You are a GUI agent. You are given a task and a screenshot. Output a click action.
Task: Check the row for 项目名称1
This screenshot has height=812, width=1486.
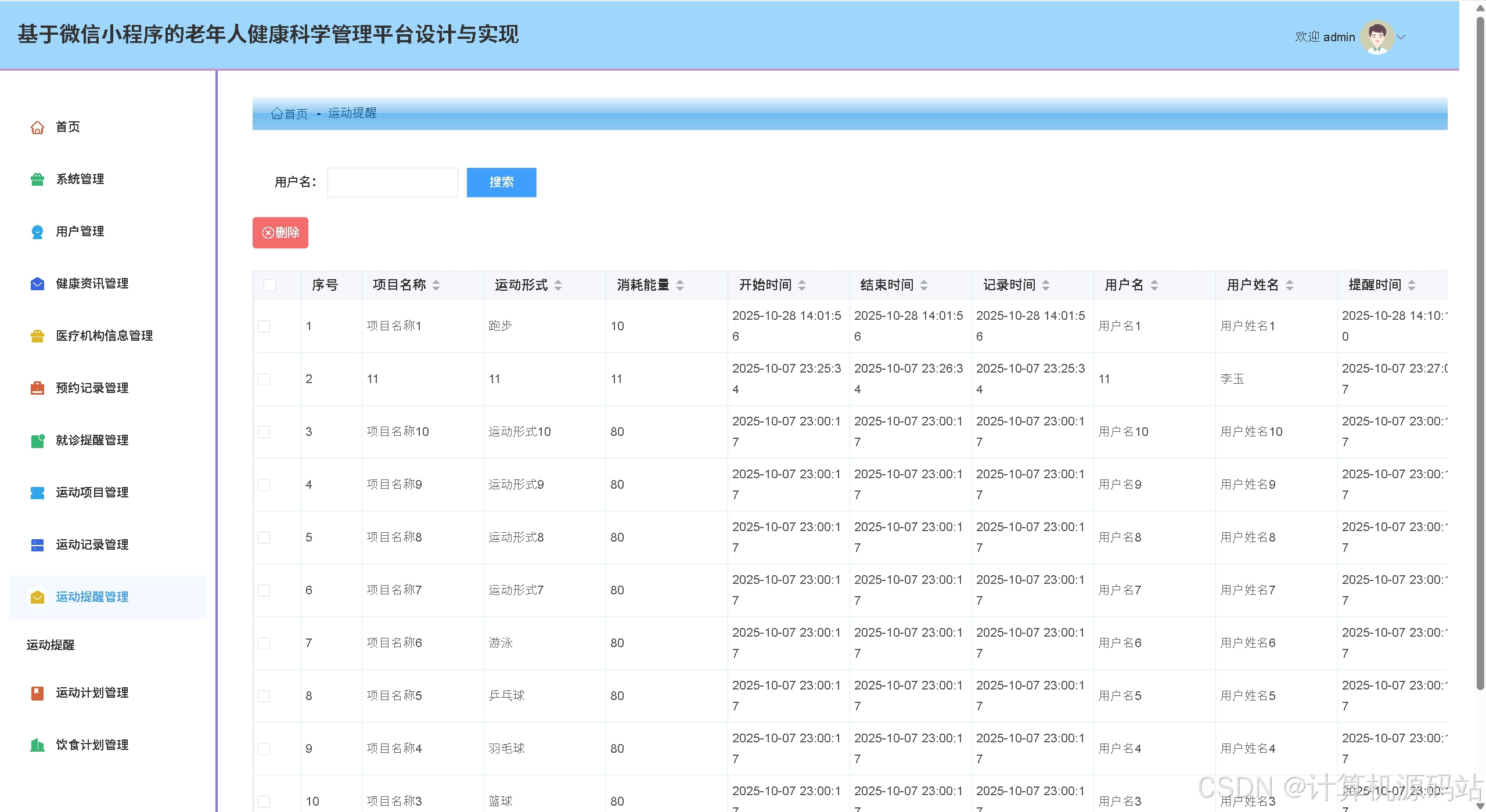pos(264,326)
